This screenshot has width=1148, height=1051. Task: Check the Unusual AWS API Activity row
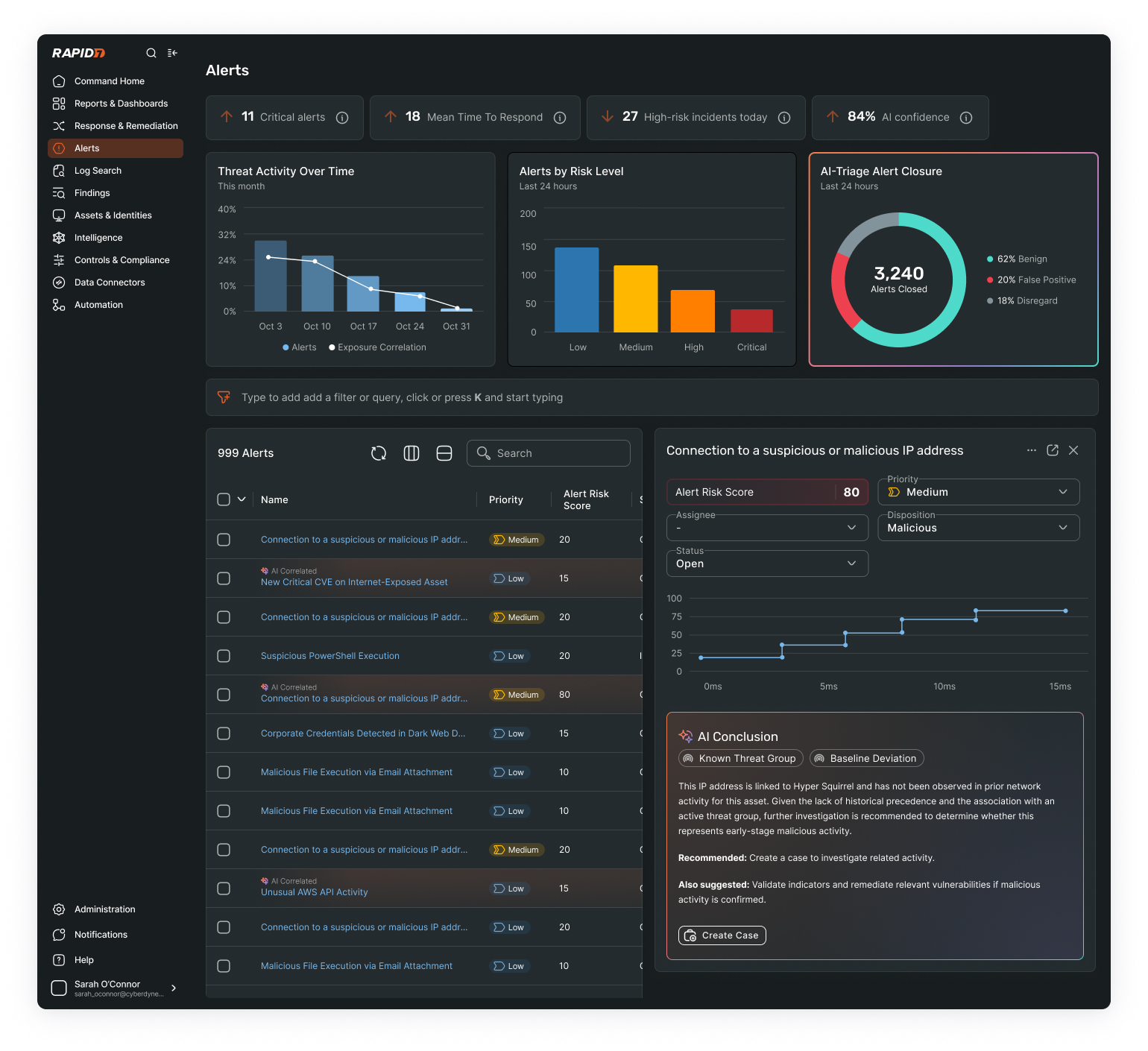tap(224, 889)
